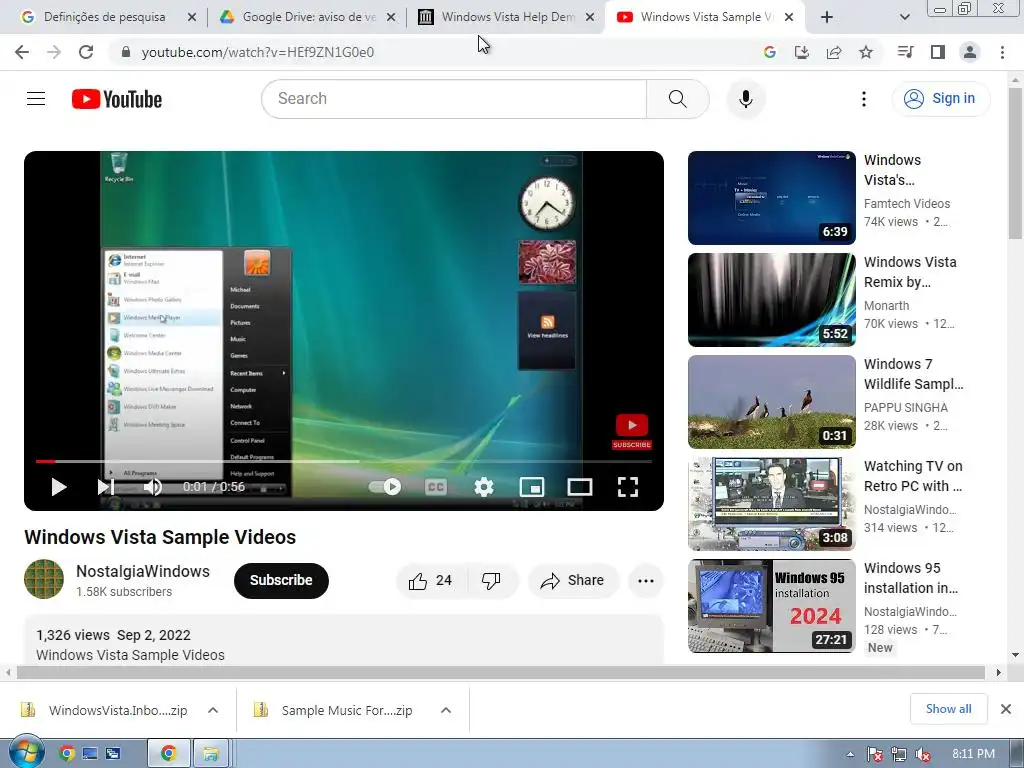Open the Watching TV on Retro PC title

pos(913,476)
